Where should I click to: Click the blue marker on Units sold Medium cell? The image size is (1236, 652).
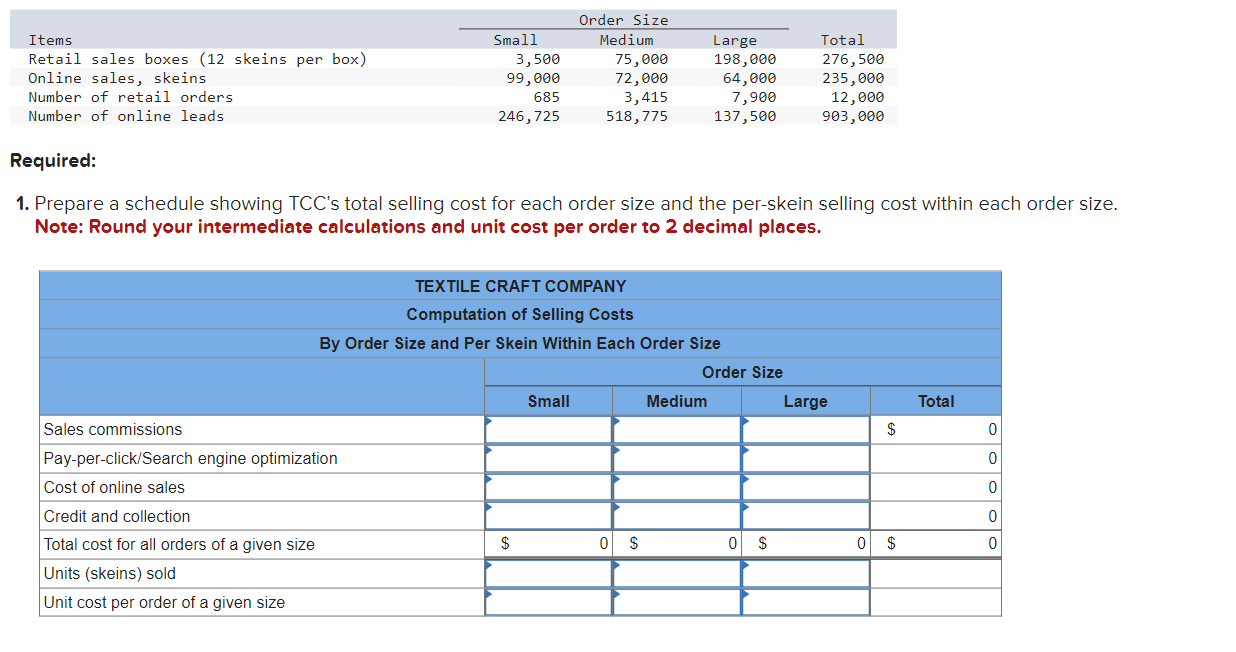coord(617,567)
